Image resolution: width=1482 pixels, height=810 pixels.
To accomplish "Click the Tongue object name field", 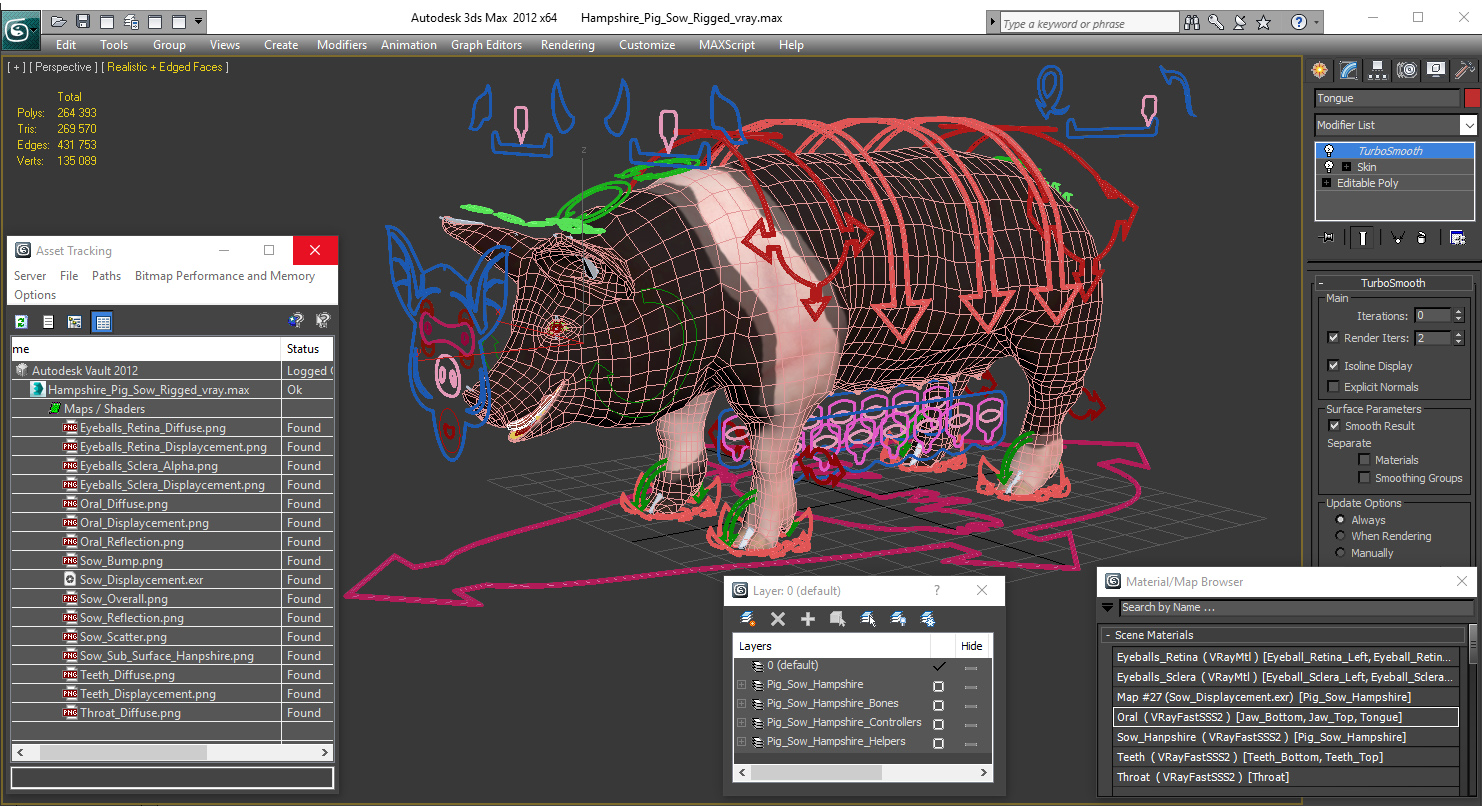I will (1387, 98).
